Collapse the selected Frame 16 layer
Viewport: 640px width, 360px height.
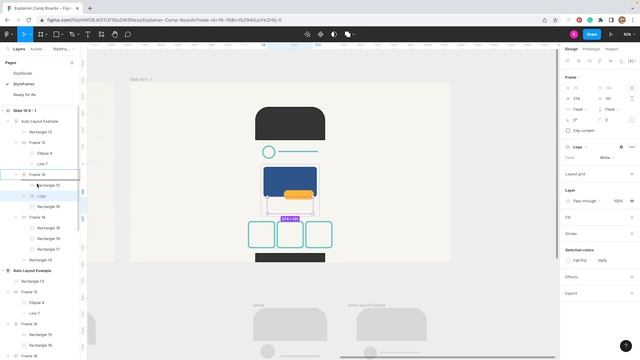16,174
